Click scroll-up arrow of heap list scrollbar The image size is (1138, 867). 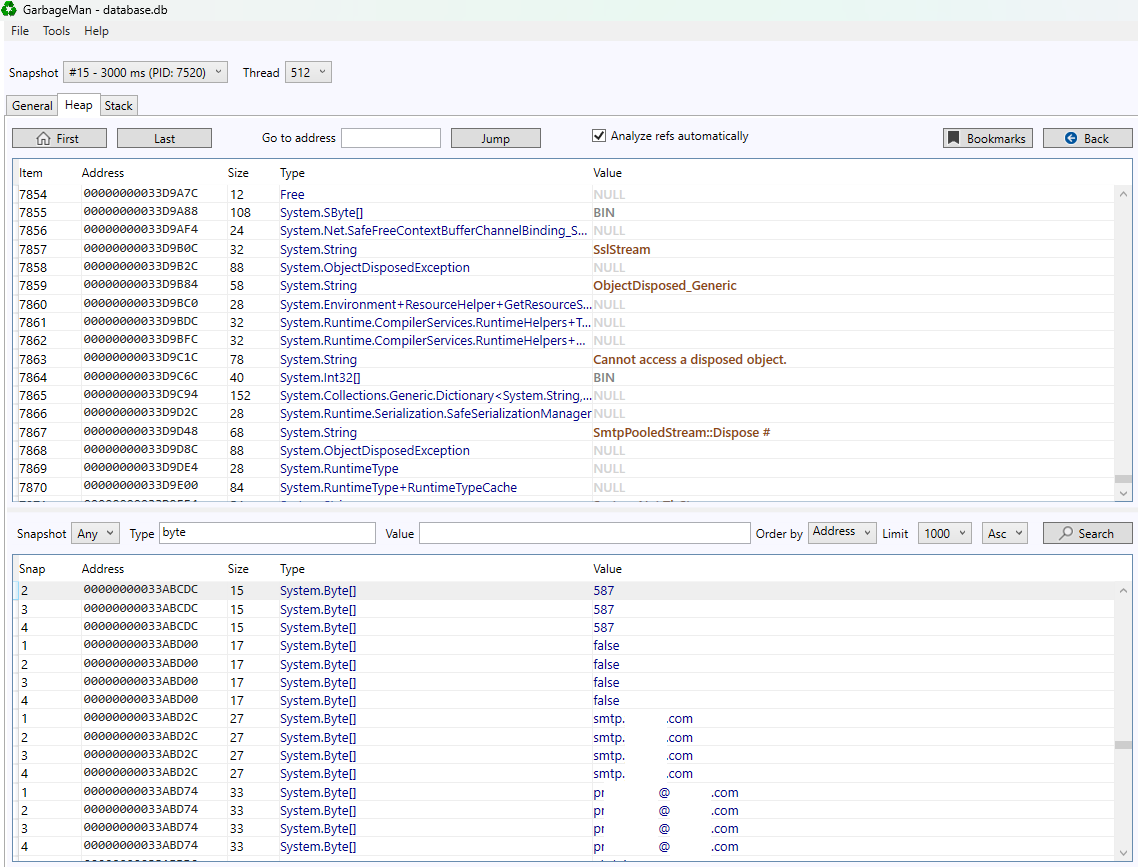[x=1123, y=194]
